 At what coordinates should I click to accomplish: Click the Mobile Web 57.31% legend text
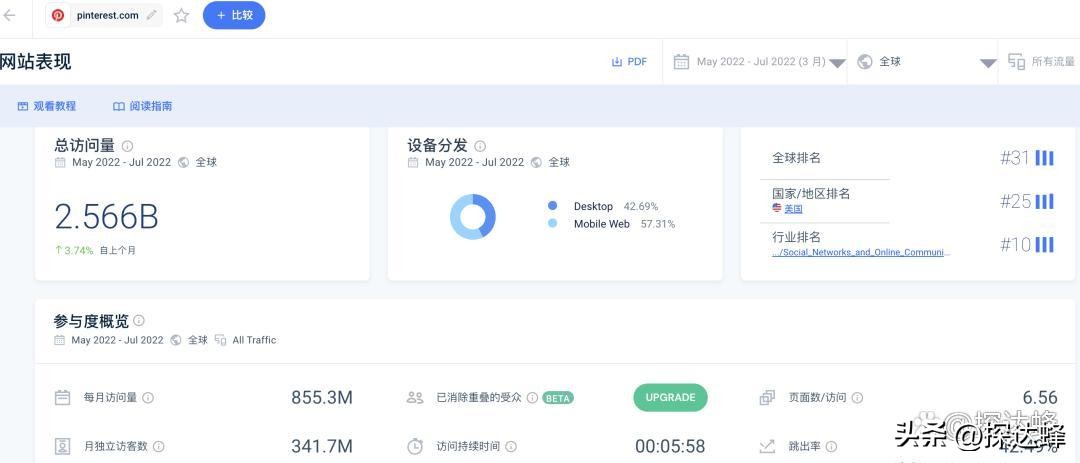[x=624, y=224]
